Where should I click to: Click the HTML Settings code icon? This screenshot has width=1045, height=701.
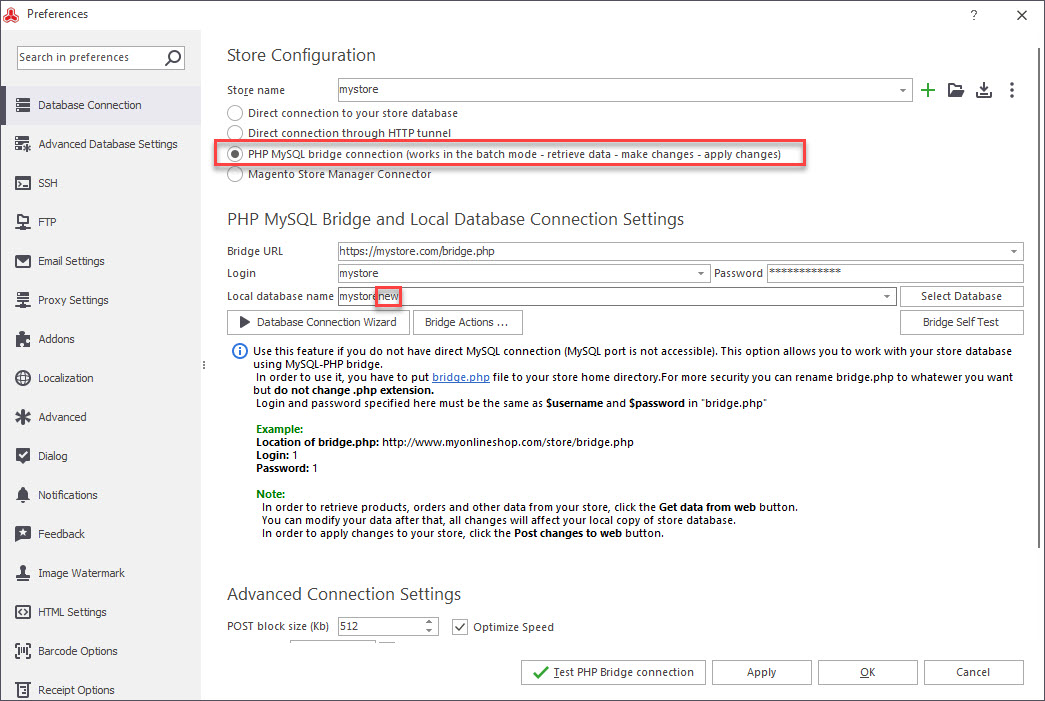23,612
